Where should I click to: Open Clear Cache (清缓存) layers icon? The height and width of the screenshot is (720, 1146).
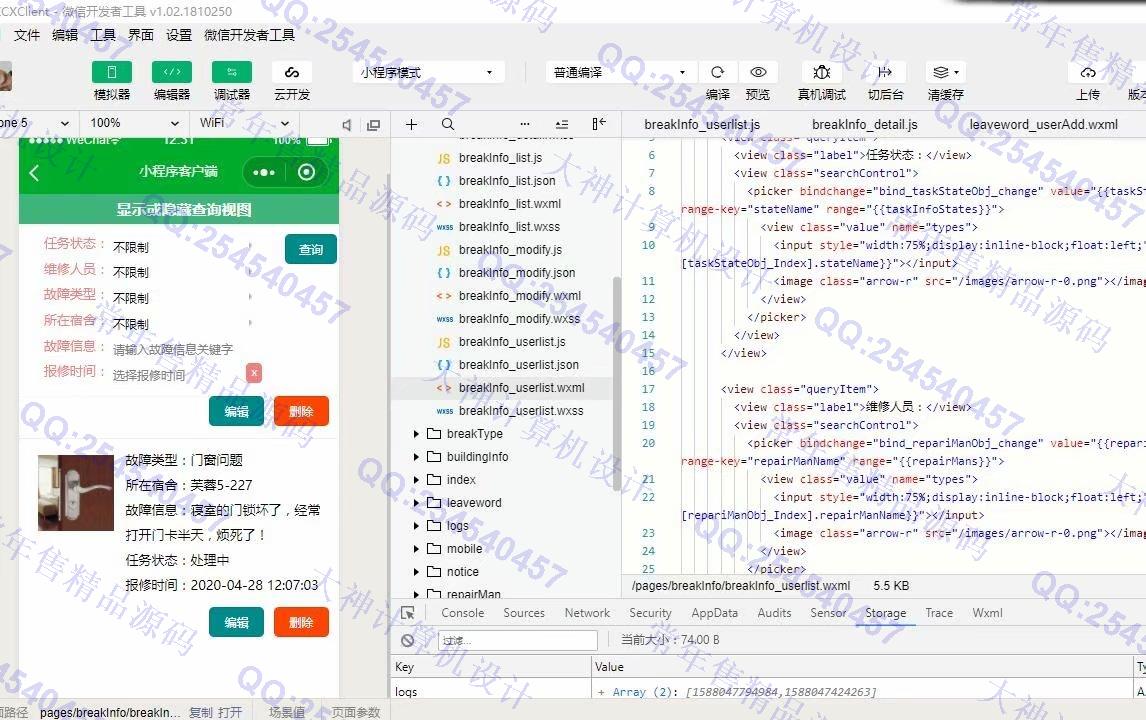click(x=945, y=72)
